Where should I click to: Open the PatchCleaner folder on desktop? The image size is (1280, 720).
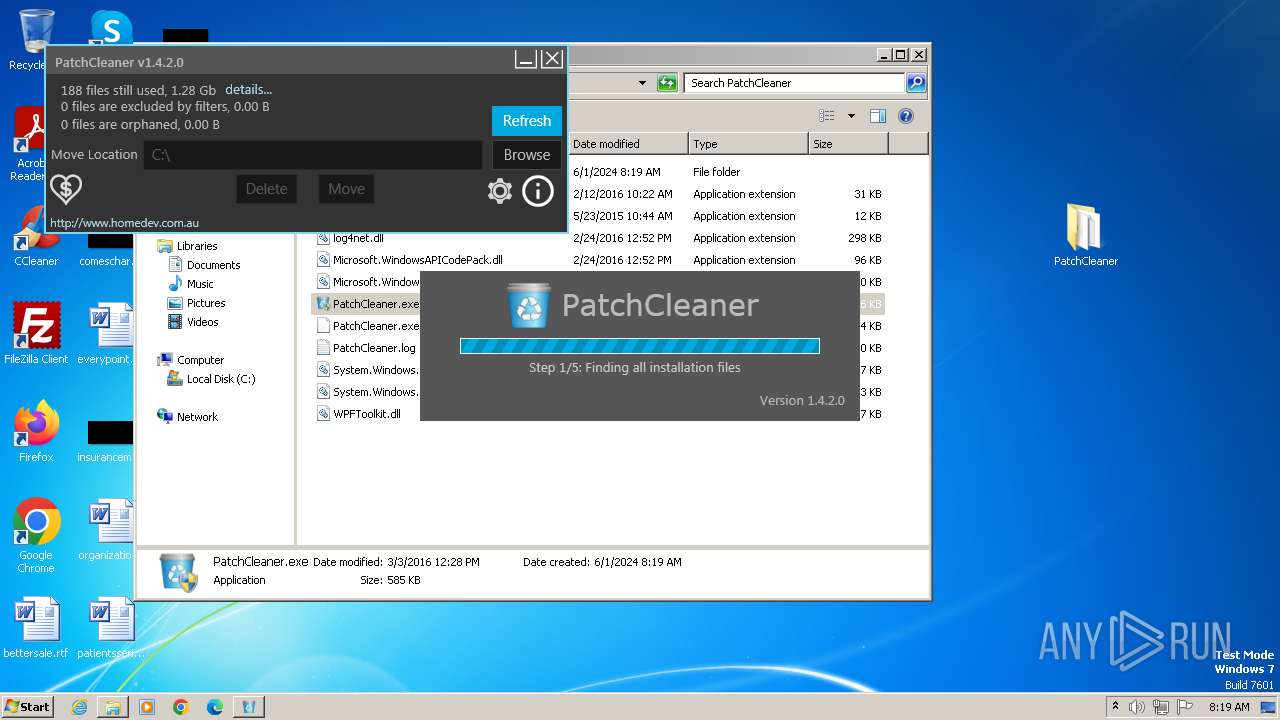tap(1085, 236)
